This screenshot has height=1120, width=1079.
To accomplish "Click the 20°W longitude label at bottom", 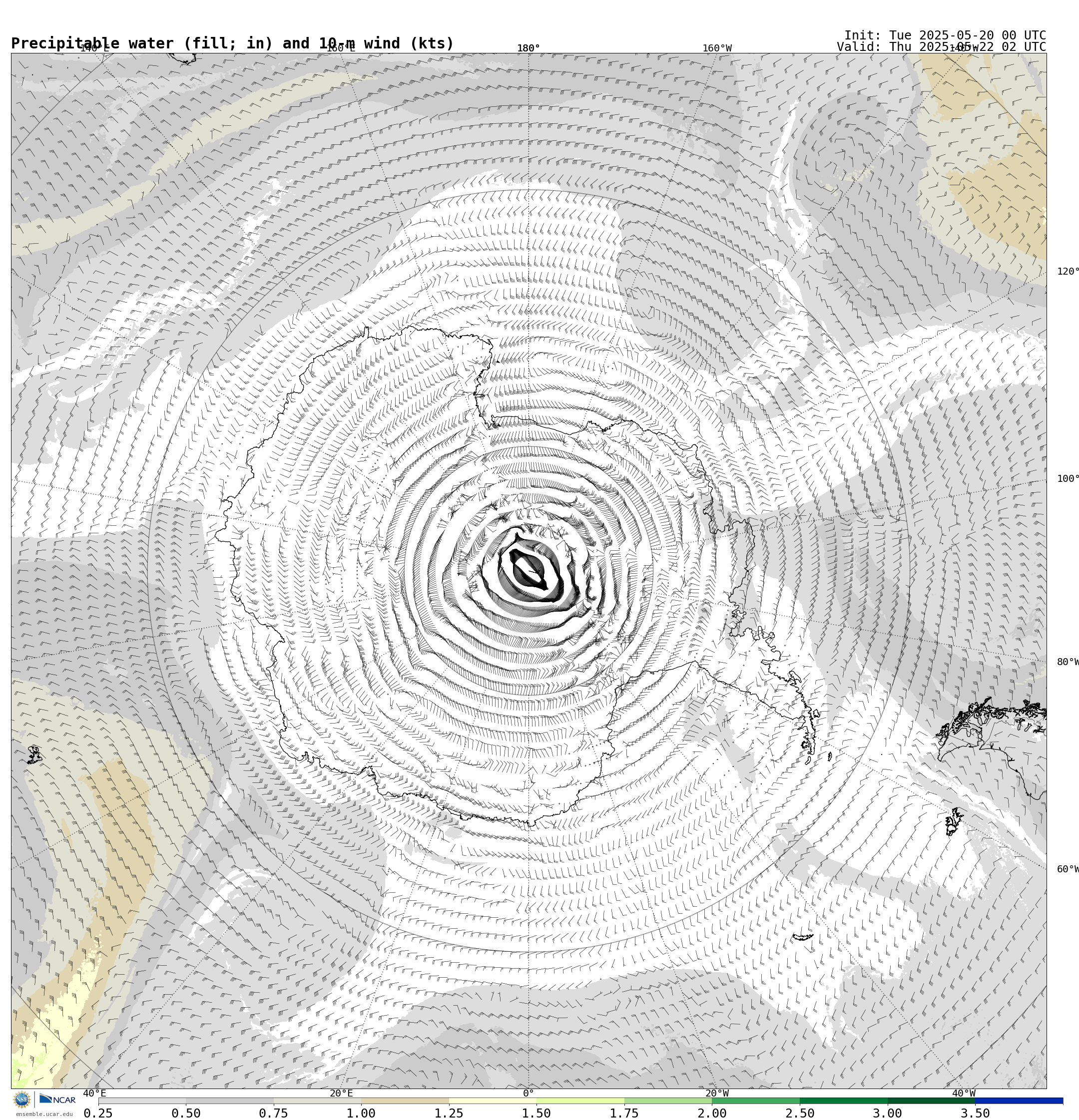I will pyautogui.click(x=716, y=1093).
